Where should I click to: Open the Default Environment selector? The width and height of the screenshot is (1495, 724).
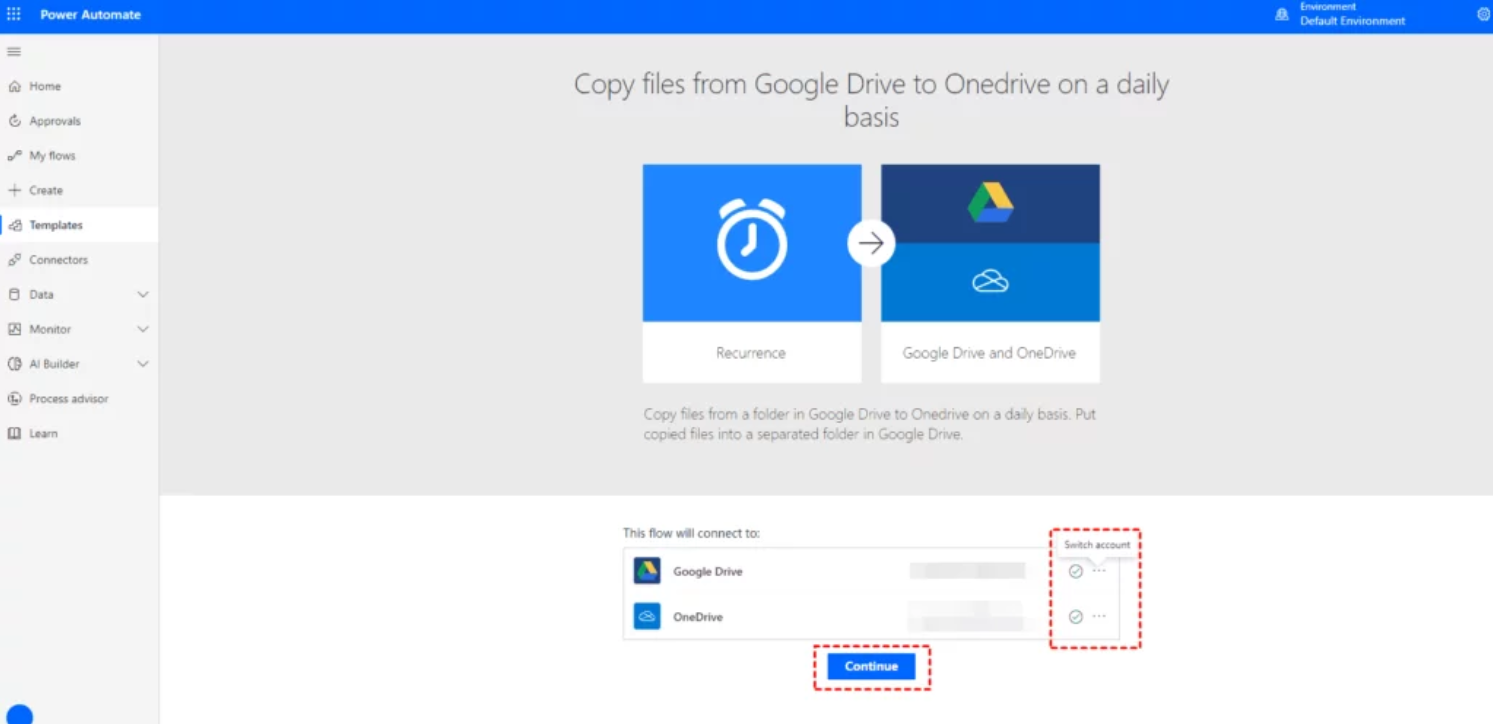(1352, 21)
